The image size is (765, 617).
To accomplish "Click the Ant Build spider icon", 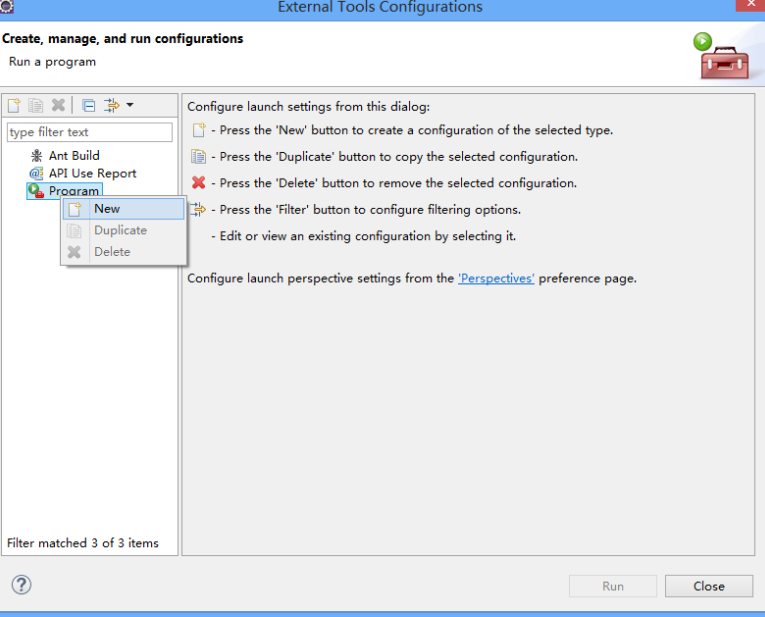I will click(37, 156).
